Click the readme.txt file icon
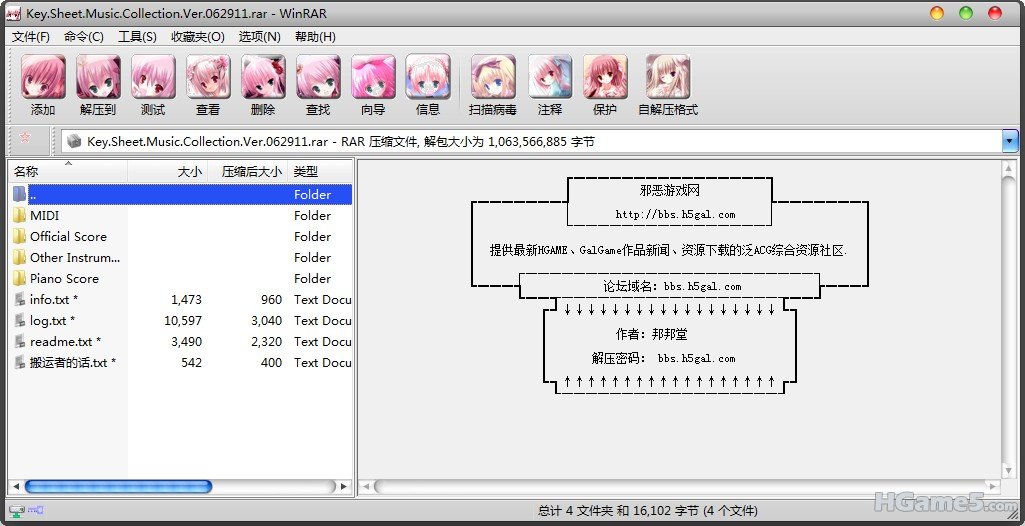This screenshot has width=1025, height=526. click(x=20, y=342)
